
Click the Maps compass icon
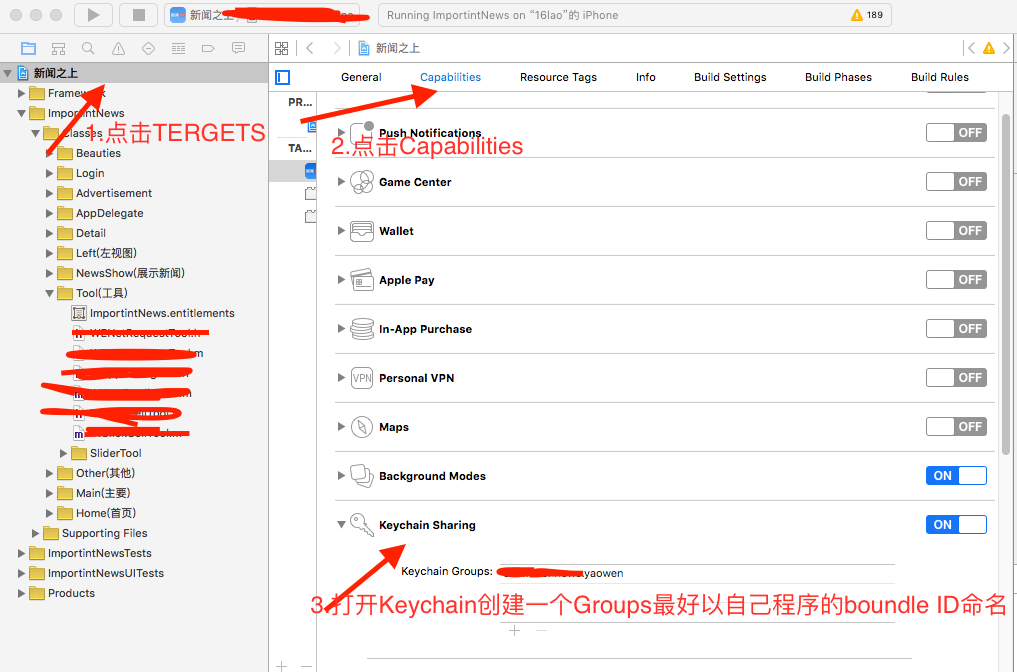coord(362,427)
